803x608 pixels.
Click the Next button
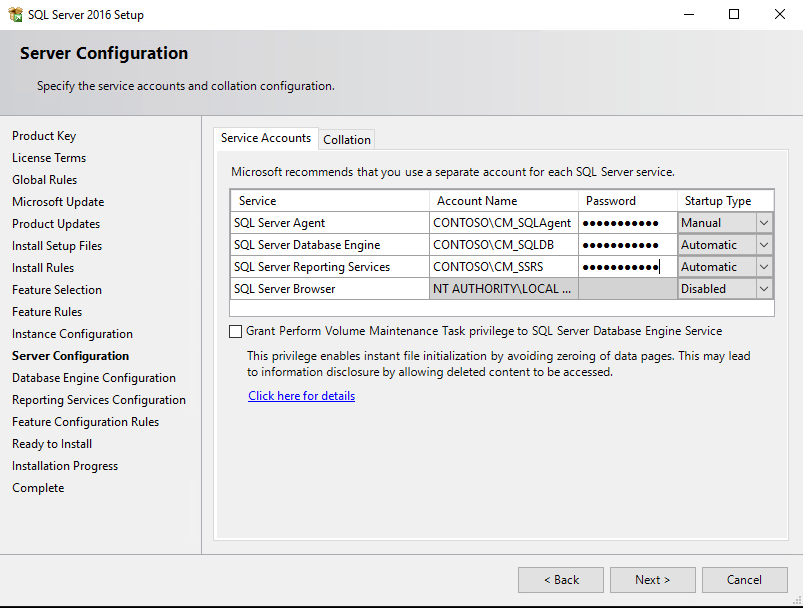pyautogui.click(x=652, y=580)
